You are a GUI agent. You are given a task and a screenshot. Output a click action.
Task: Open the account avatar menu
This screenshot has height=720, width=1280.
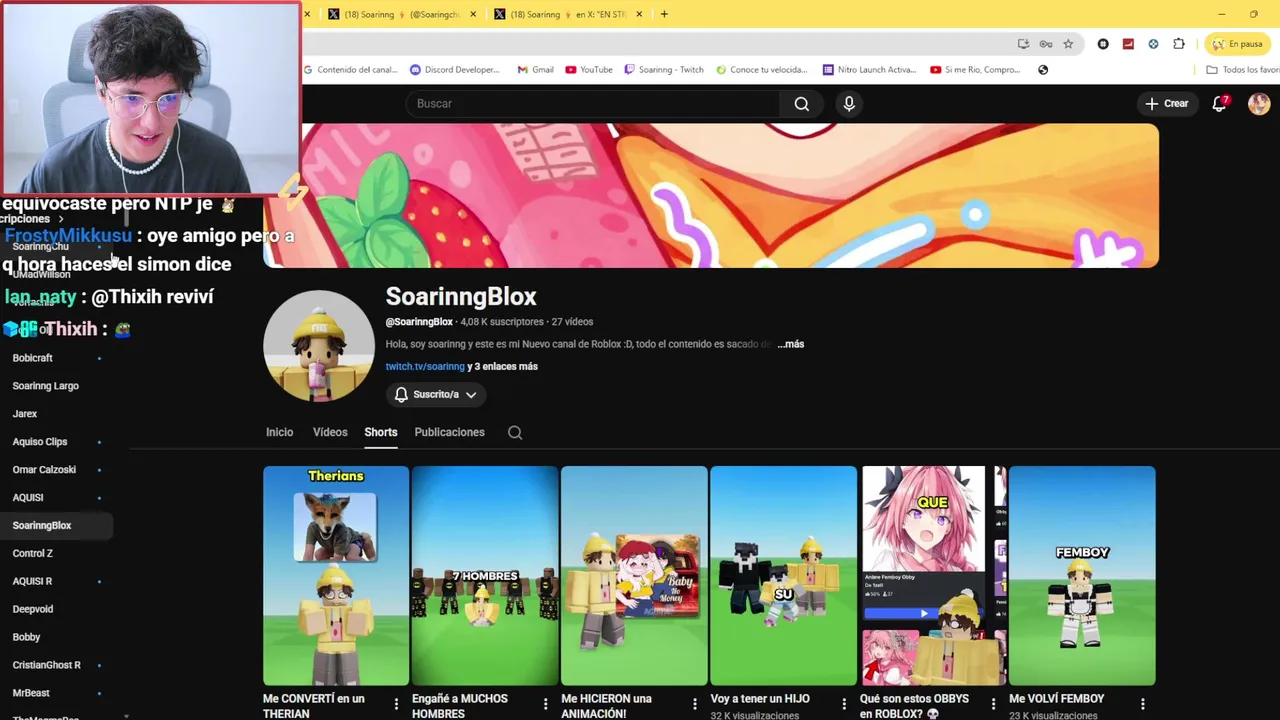(x=1259, y=104)
